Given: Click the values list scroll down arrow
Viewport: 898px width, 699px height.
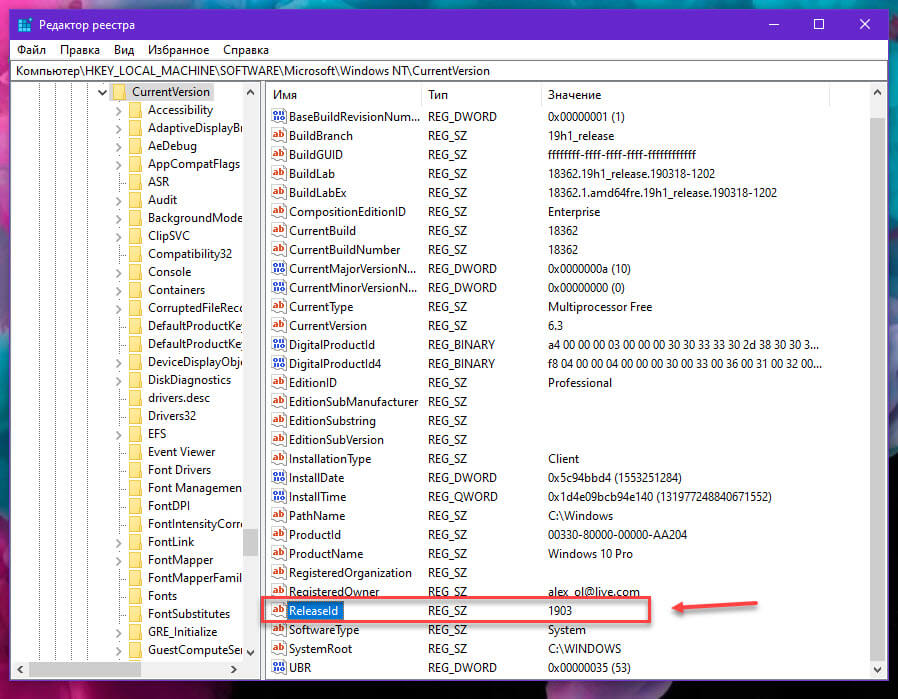Looking at the screenshot, I should 877,669.
